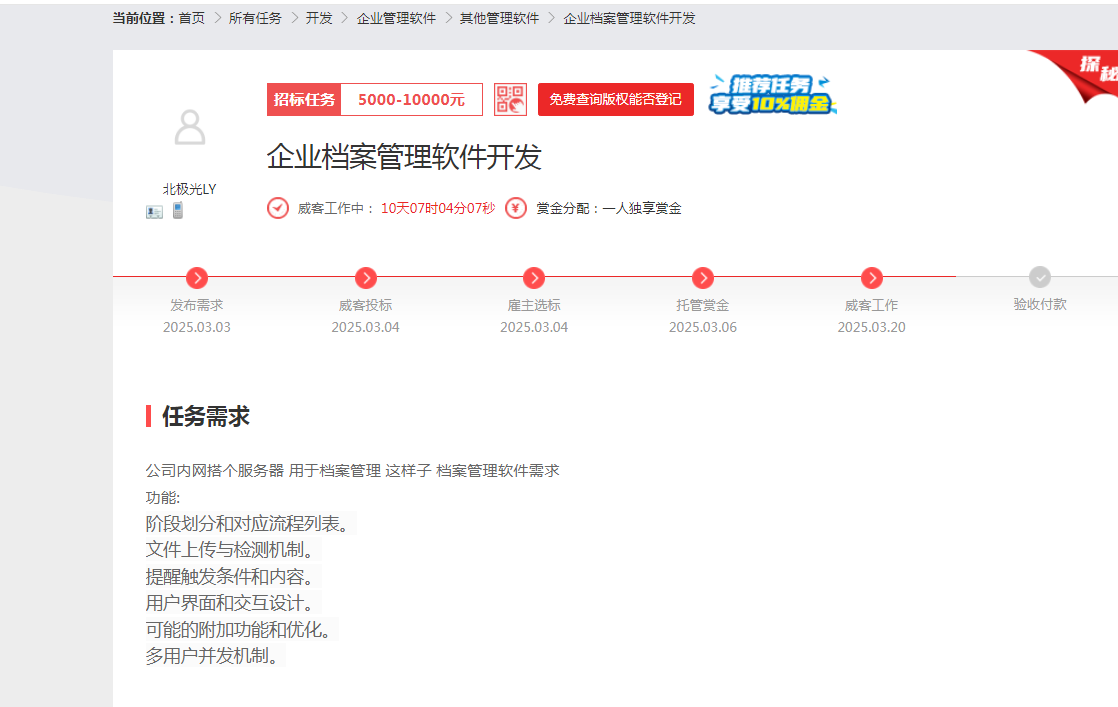
Task: Click the grey 验收付款 step marker
Action: (x=1040, y=278)
